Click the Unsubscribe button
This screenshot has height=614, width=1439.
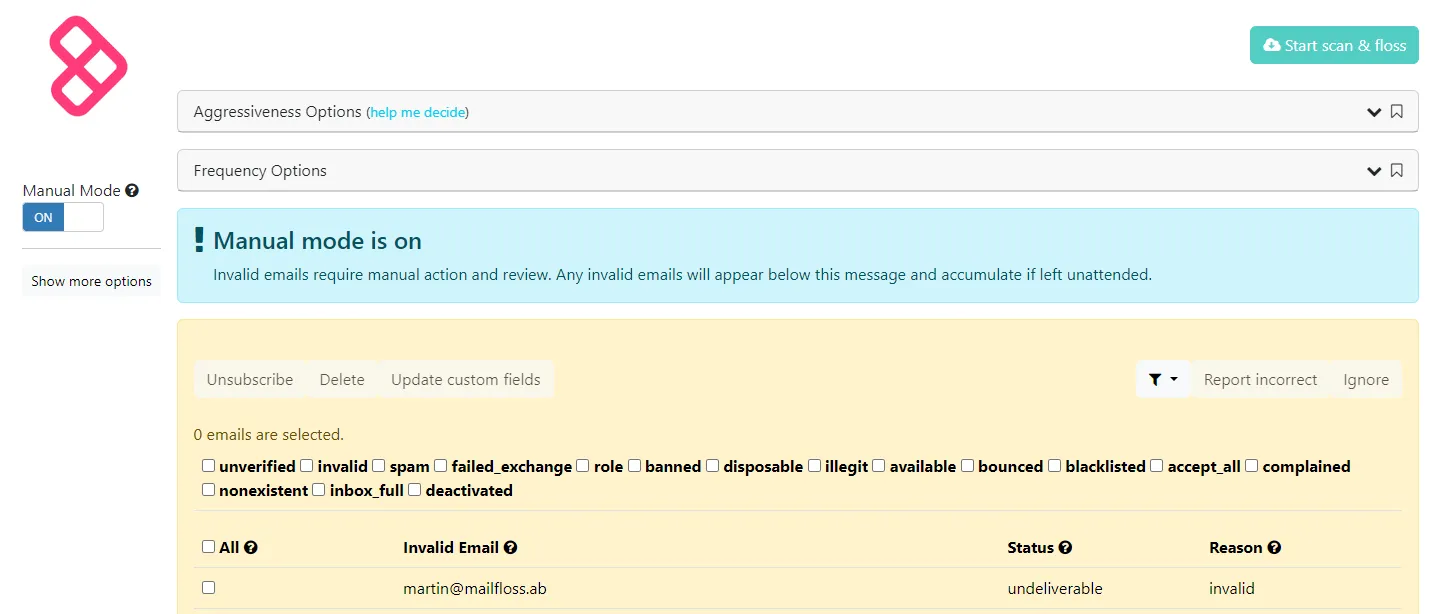[x=250, y=379]
